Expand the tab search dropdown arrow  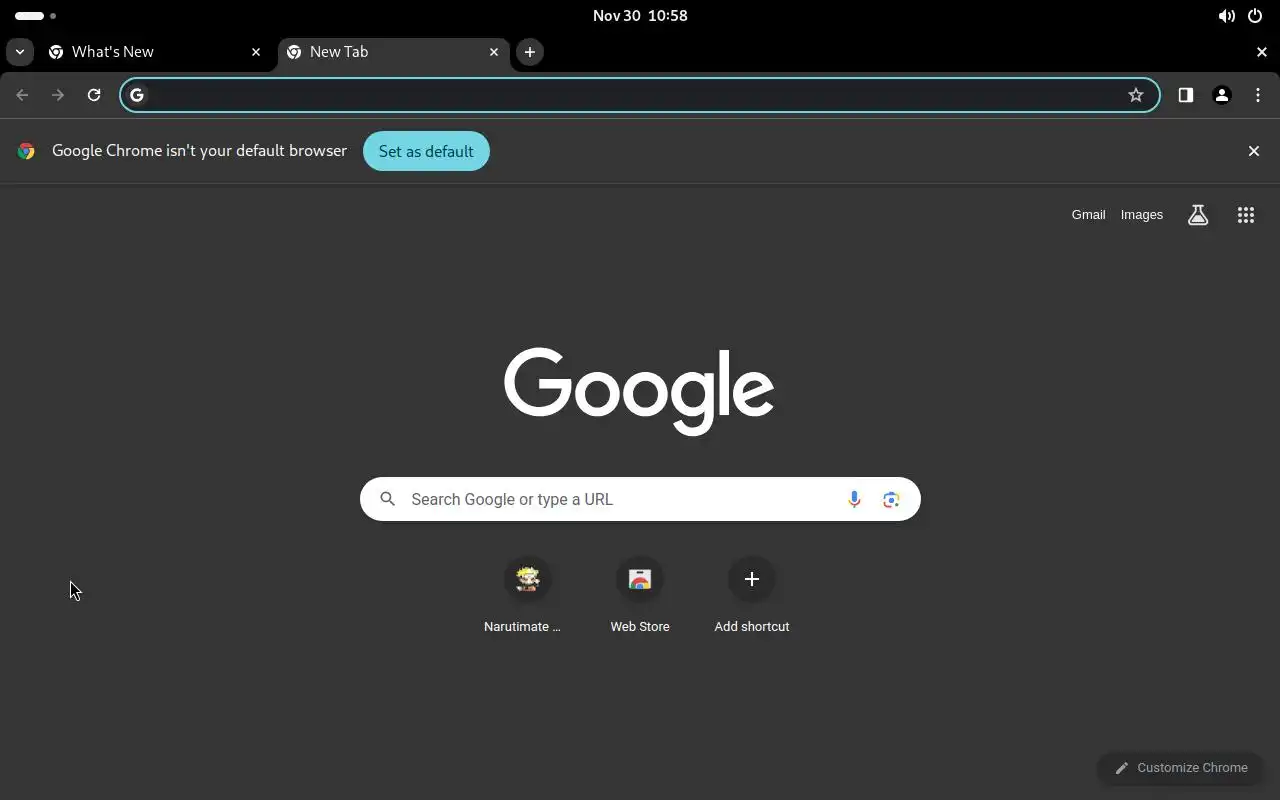click(x=20, y=52)
